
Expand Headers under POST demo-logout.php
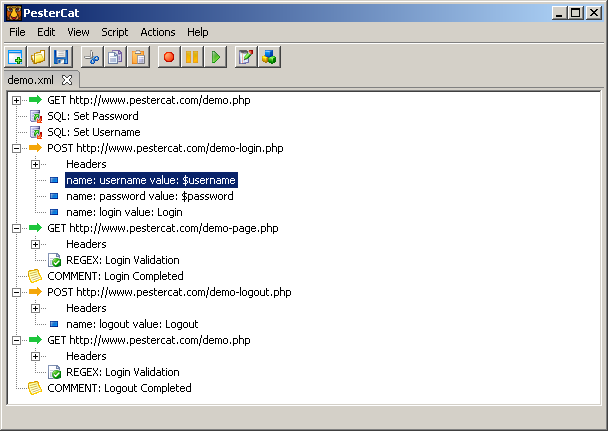click(x=35, y=308)
